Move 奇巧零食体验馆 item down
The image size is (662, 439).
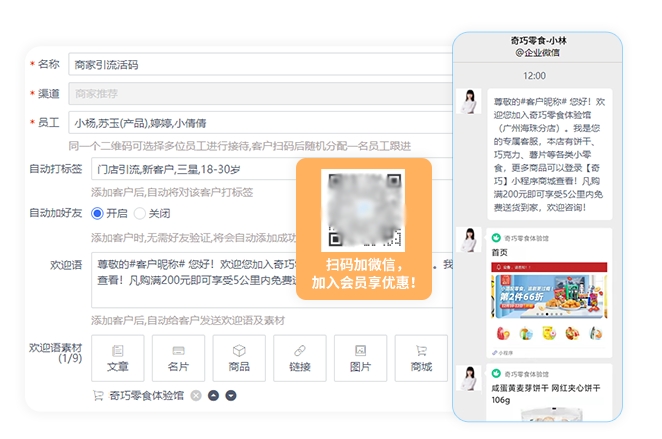point(231,396)
